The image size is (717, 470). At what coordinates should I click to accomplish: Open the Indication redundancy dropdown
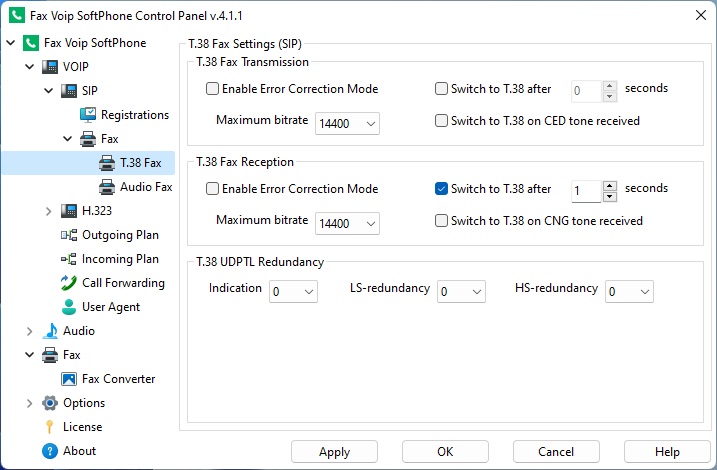click(x=293, y=292)
